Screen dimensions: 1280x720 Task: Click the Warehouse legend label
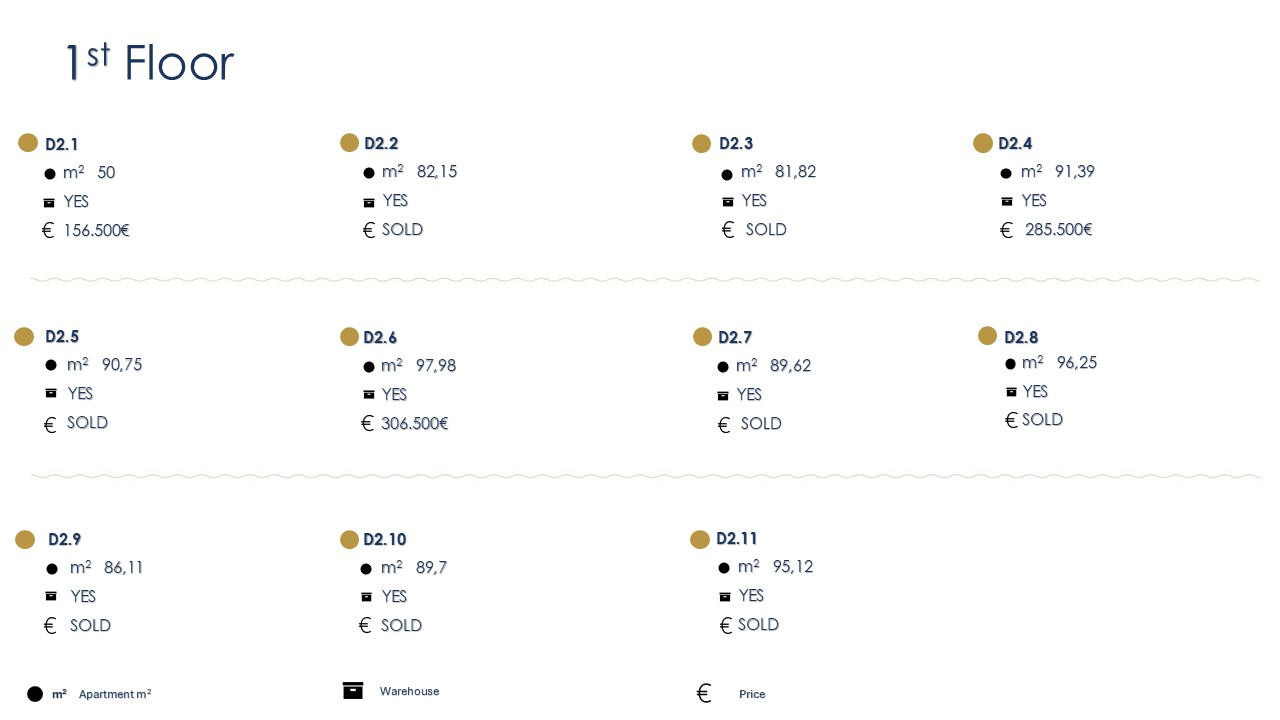pos(409,692)
